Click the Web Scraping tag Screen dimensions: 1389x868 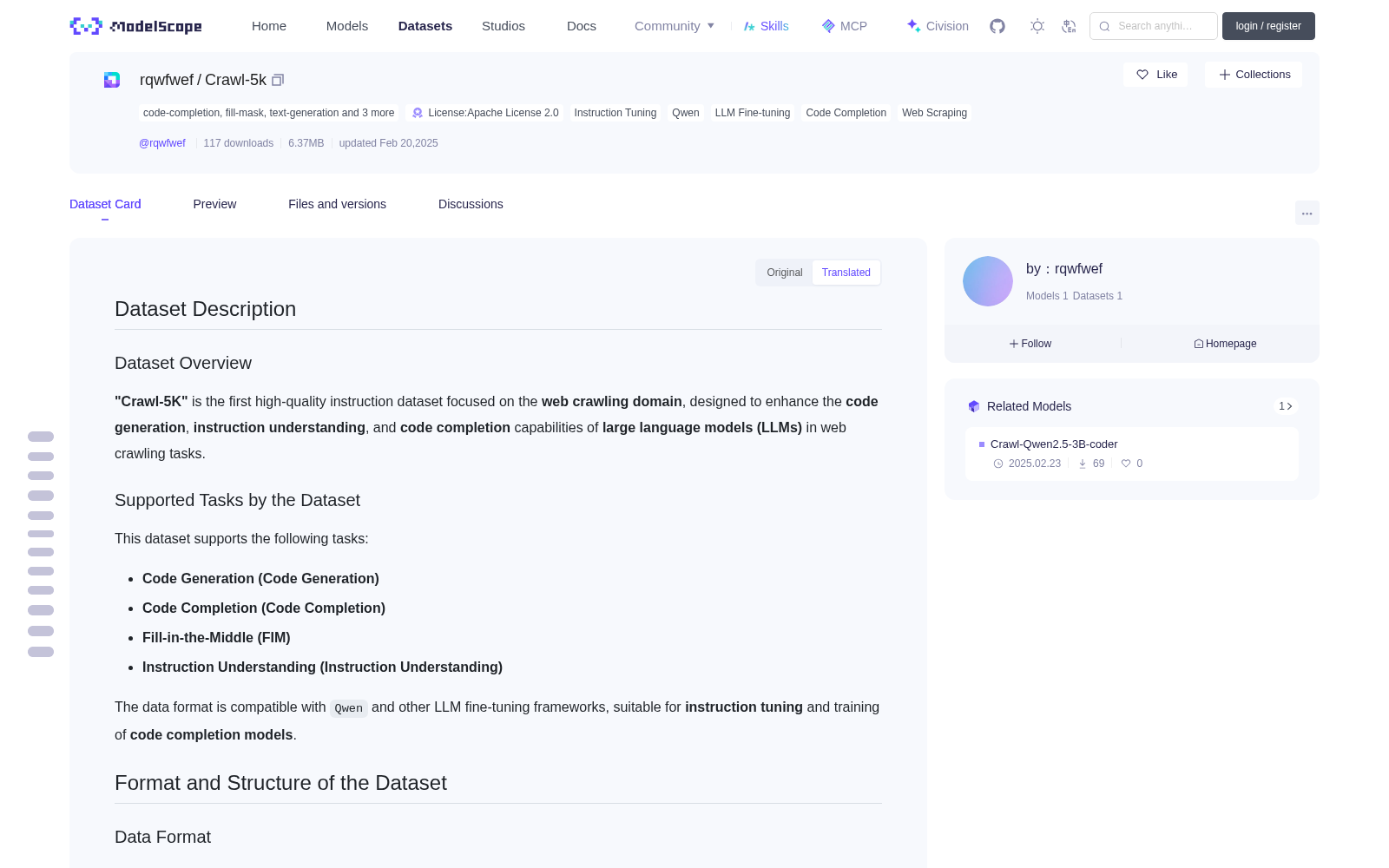tap(934, 113)
